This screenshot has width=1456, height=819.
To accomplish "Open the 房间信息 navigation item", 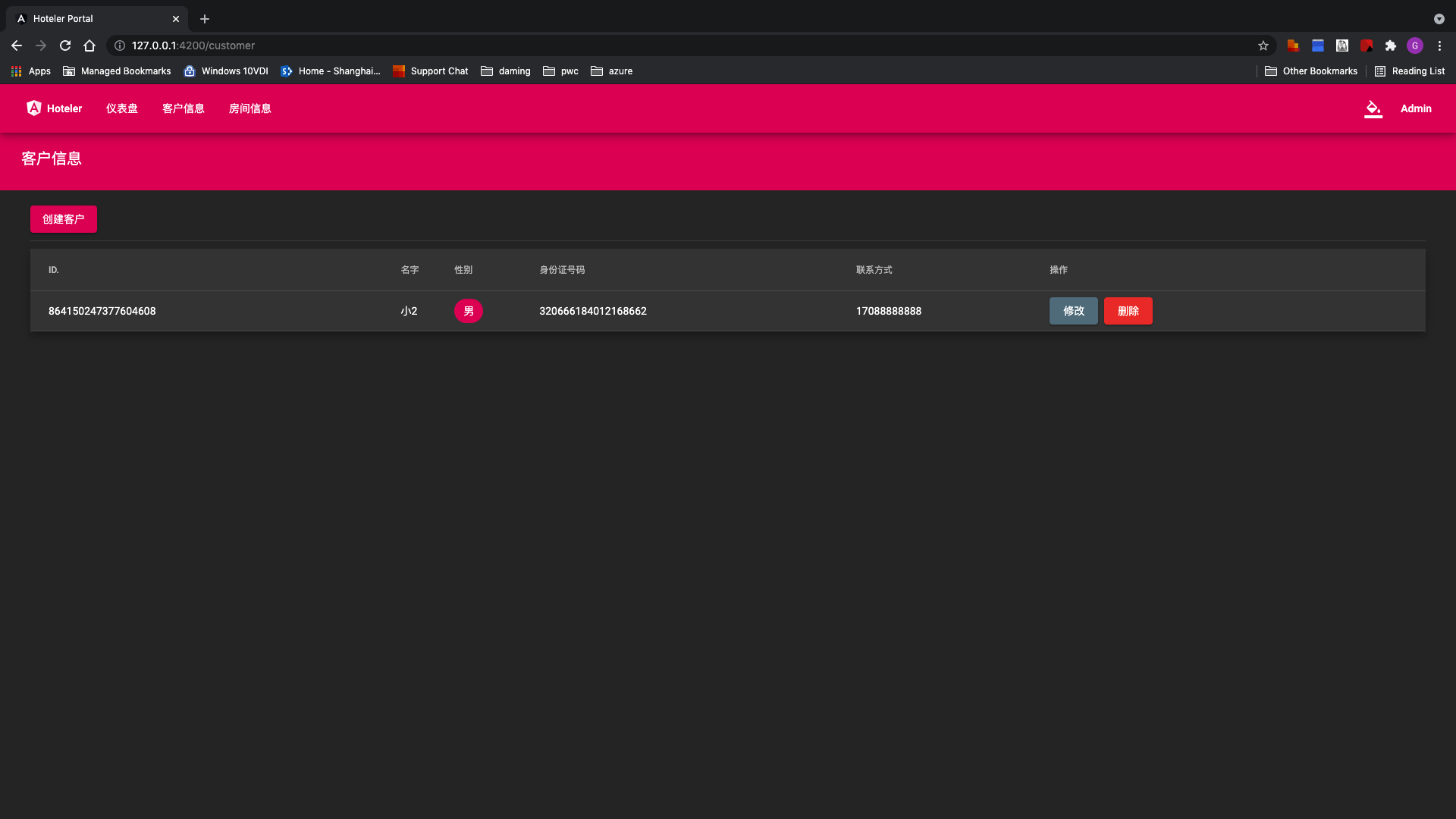I will 250,108.
